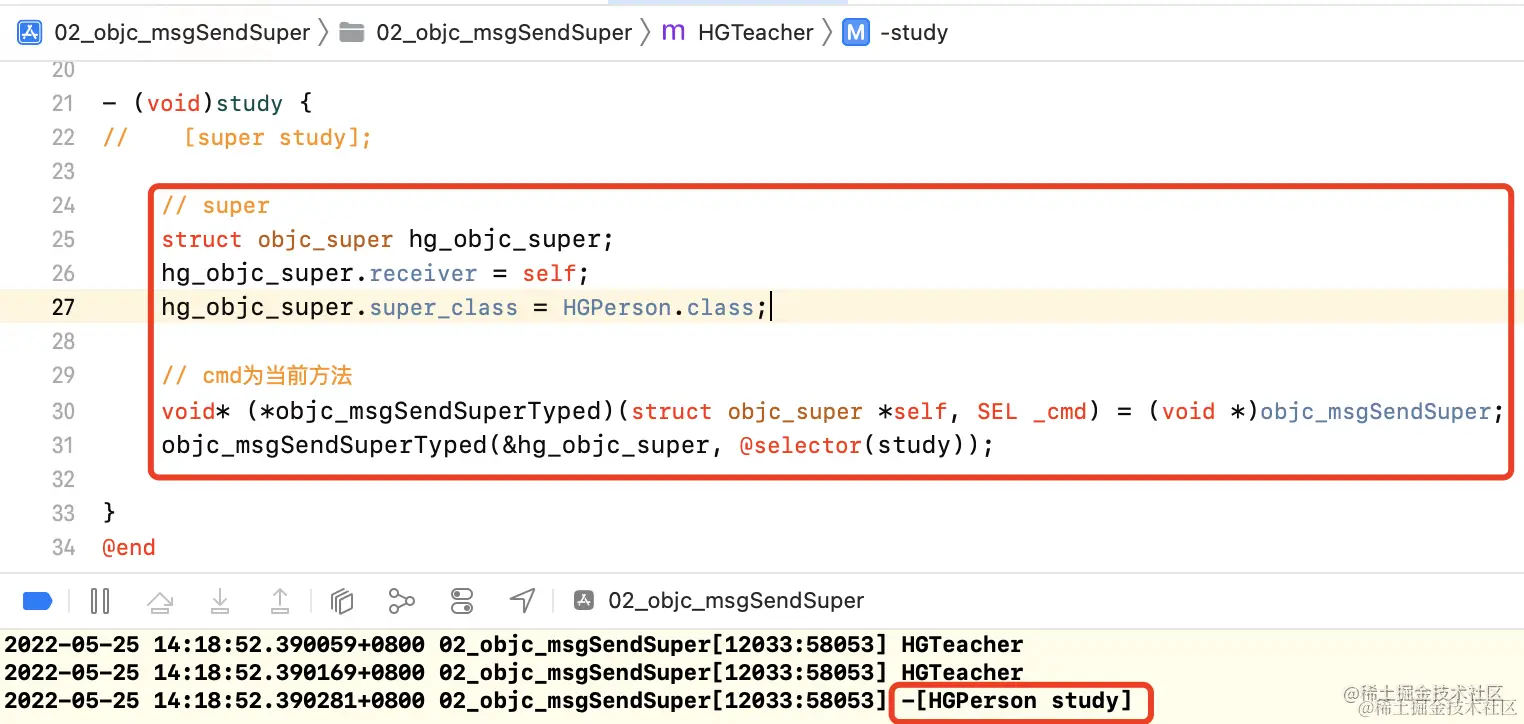Select the 02_objc_msgSendSuper process in debug bar
The image size is (1524, 724).
[719, 600]
